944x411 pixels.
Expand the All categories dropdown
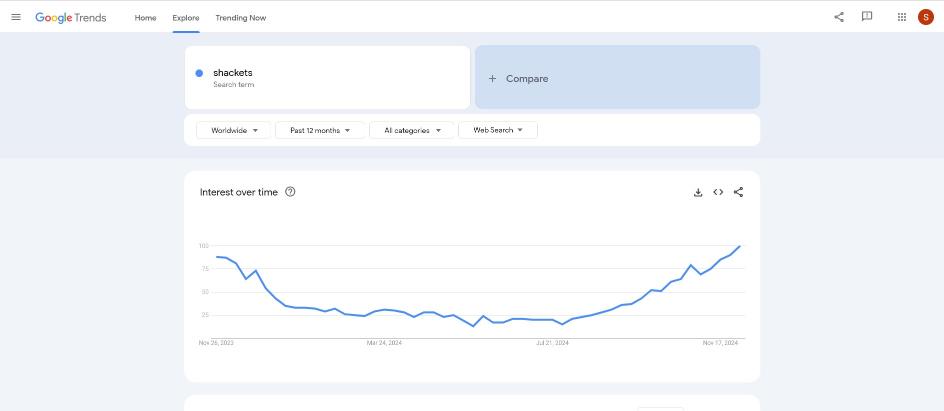coord(412,130)
